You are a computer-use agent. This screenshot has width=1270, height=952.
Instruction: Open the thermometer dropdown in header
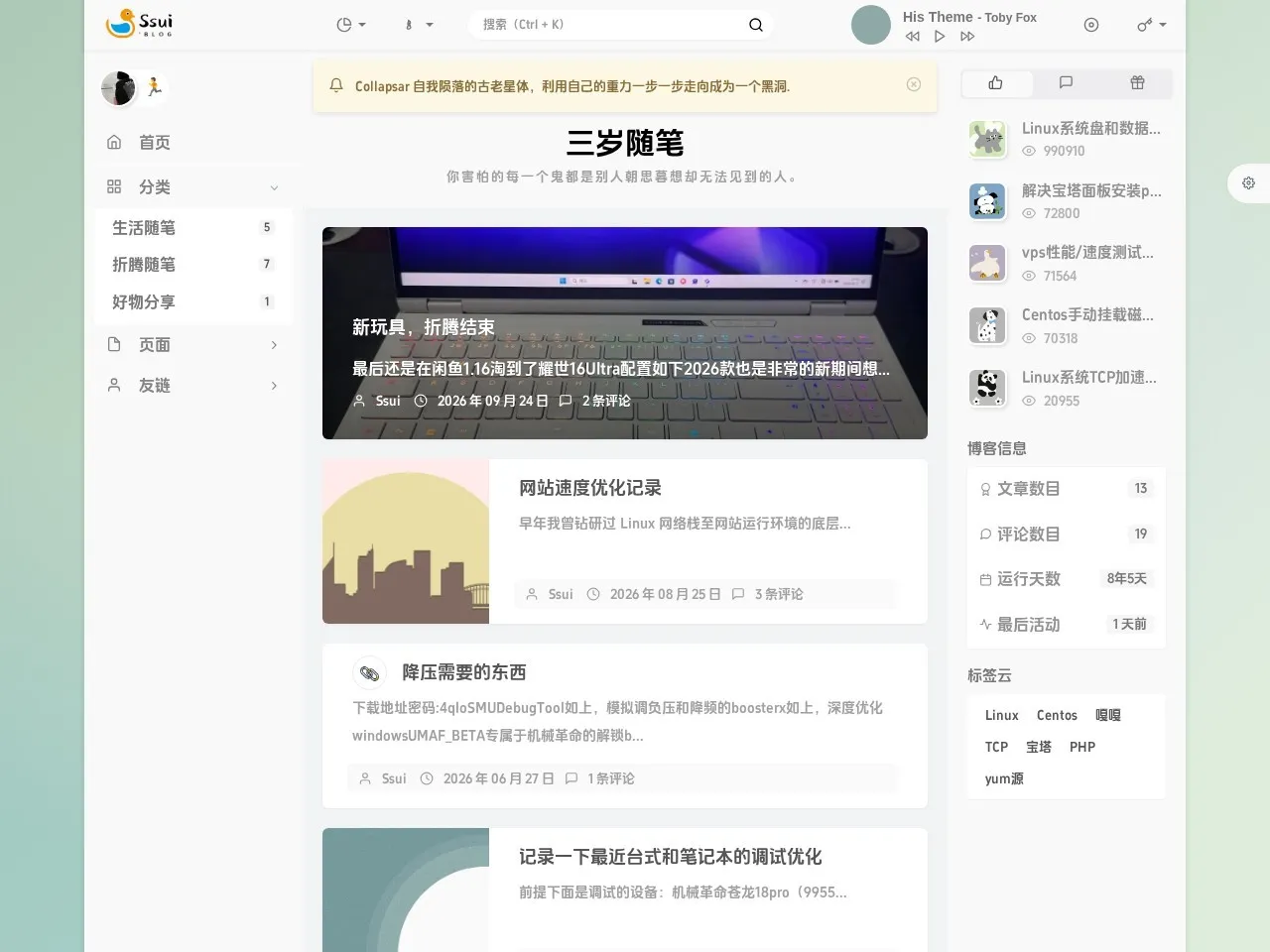point(418,25)
